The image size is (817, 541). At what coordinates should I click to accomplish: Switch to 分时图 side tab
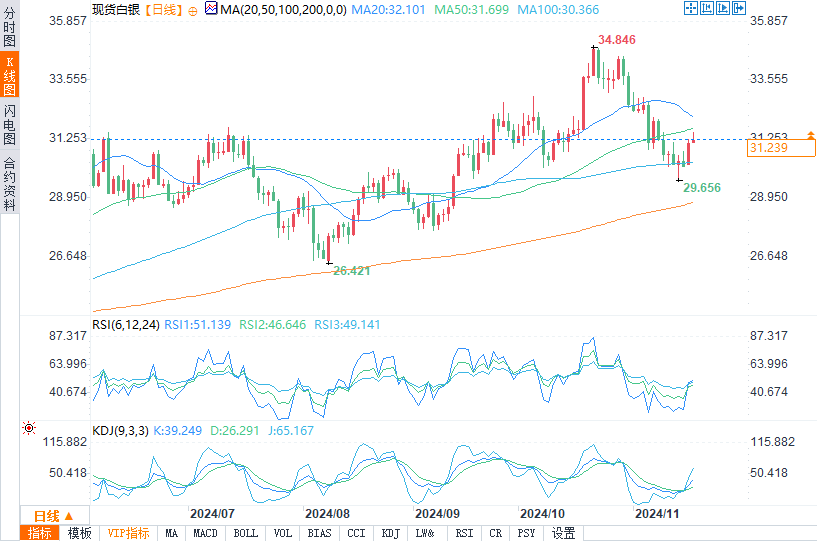click(x=9, y=26)
